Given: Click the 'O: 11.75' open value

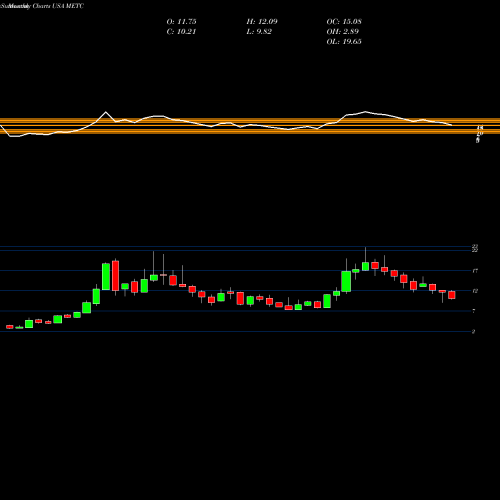Looking at the screenshot, I should [181, 22].
